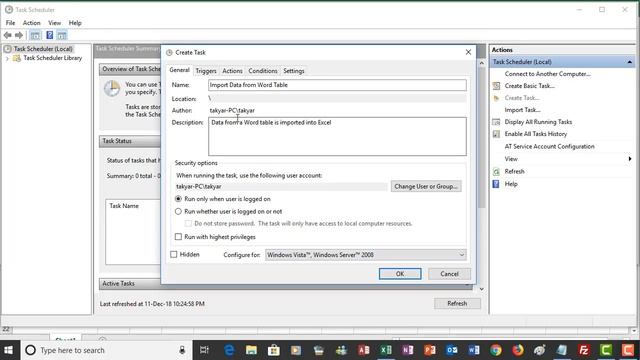640x360 pixels.
Task: Click Connect to Another Computer link
Action: (x=547, y=74)
